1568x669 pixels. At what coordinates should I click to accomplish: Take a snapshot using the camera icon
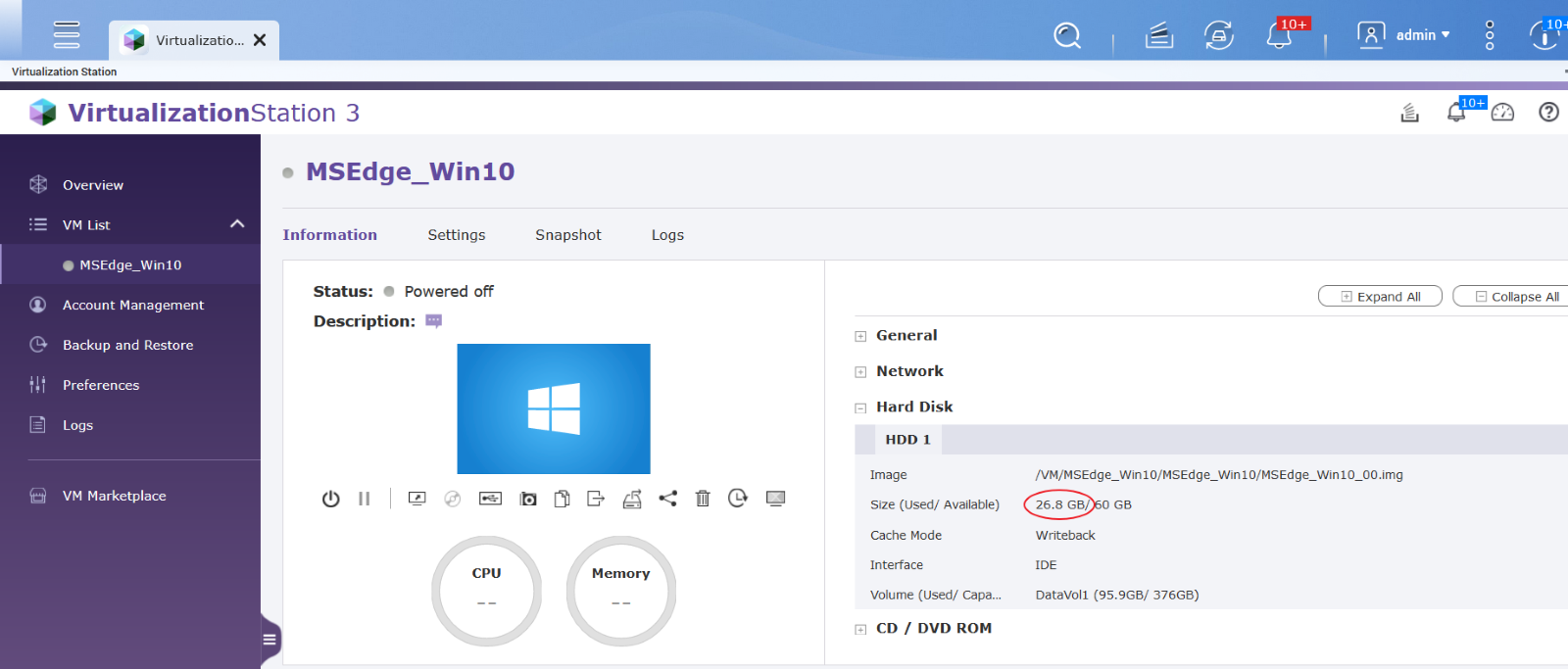(528, 499)
